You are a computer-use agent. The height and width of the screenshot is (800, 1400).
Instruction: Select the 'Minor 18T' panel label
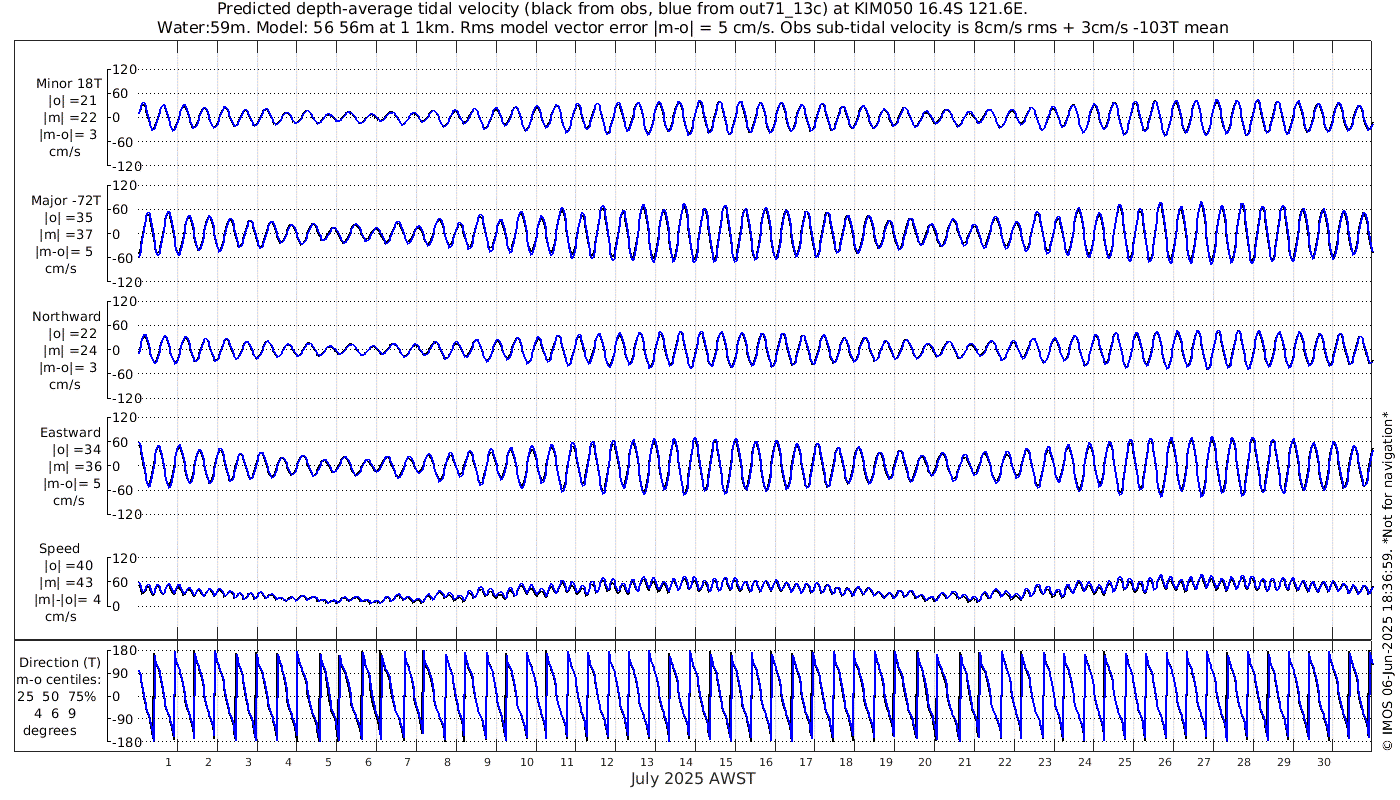(x=68, y=83)
